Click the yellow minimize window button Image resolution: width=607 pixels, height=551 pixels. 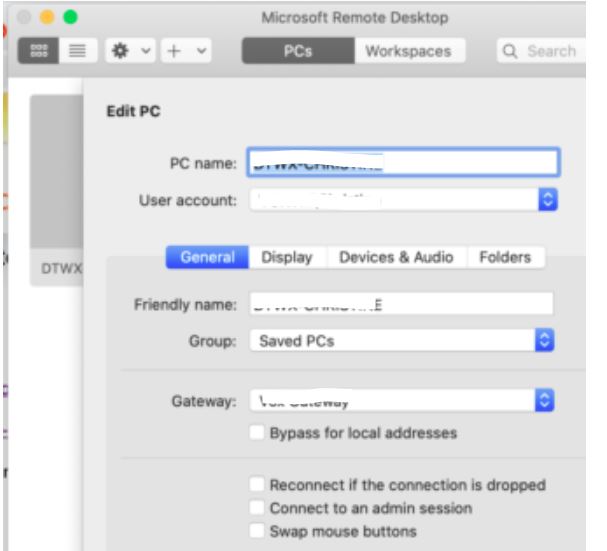pyautogui.click(x=47, y=17)
